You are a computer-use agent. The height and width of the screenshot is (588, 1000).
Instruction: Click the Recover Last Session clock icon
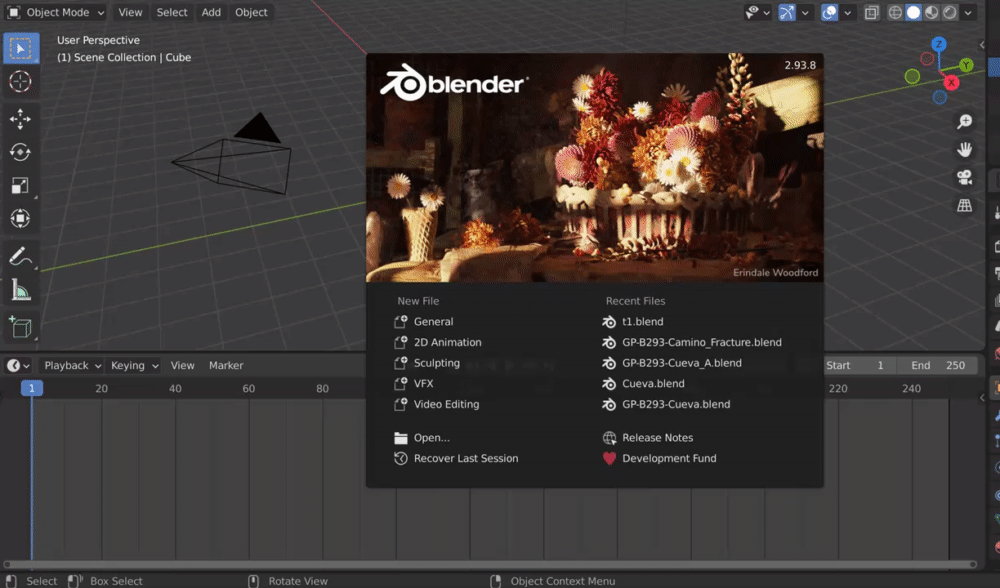point(401,459)
